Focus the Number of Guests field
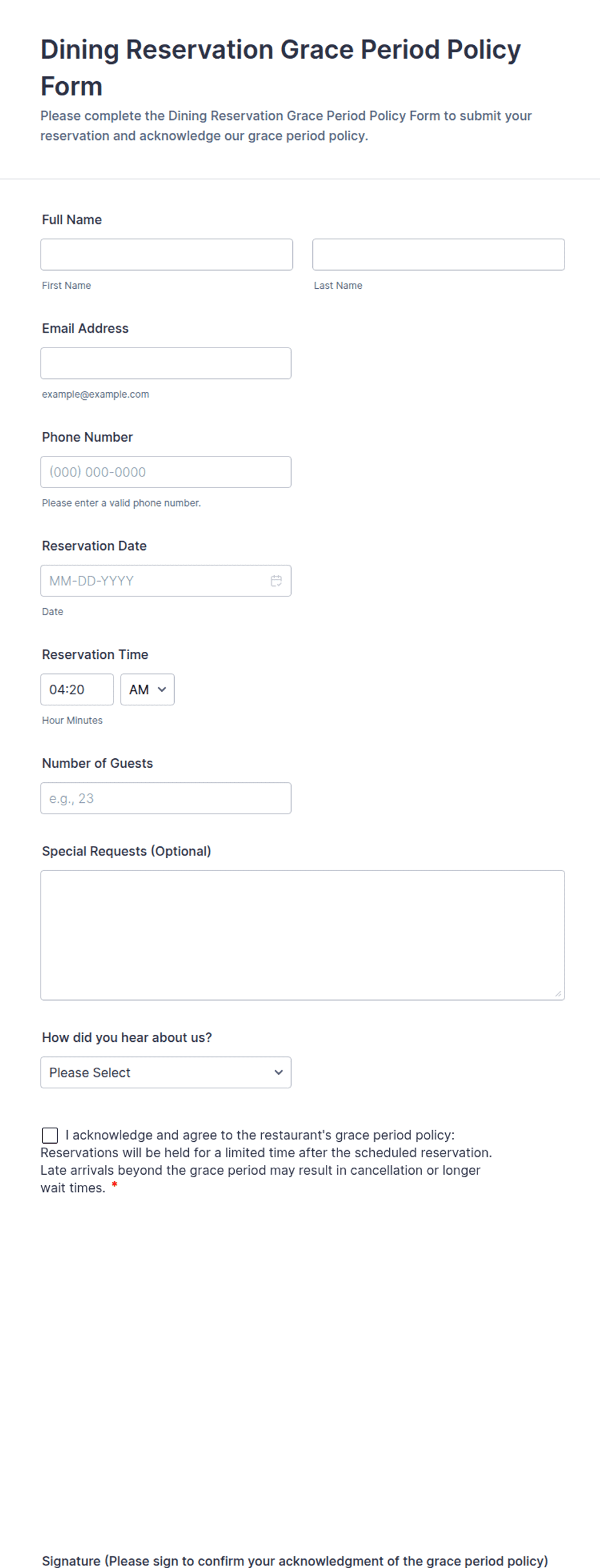The height and width of the screenshot is (1568, 600). (166, 798)
